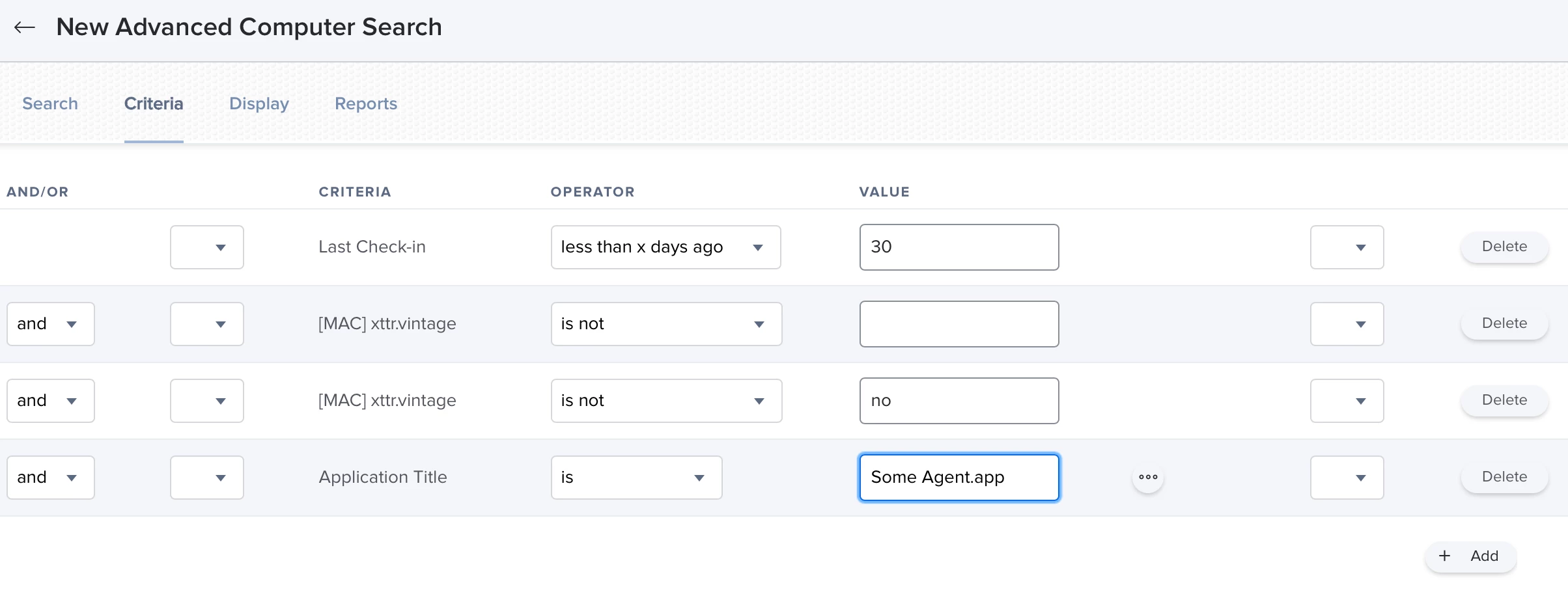The image size is (1568, 596).
Task: Open the 'less than x days ago' operator dropdown
Action: pos(665,247)
